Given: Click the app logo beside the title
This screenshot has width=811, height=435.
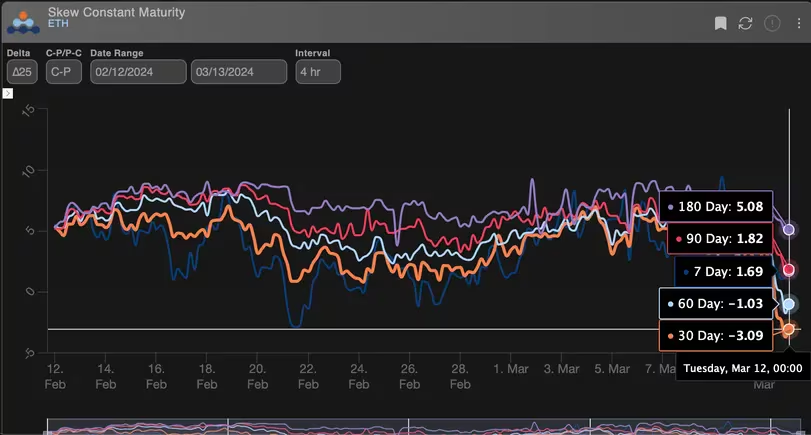Looking at the screenshot, I should 22,20.
